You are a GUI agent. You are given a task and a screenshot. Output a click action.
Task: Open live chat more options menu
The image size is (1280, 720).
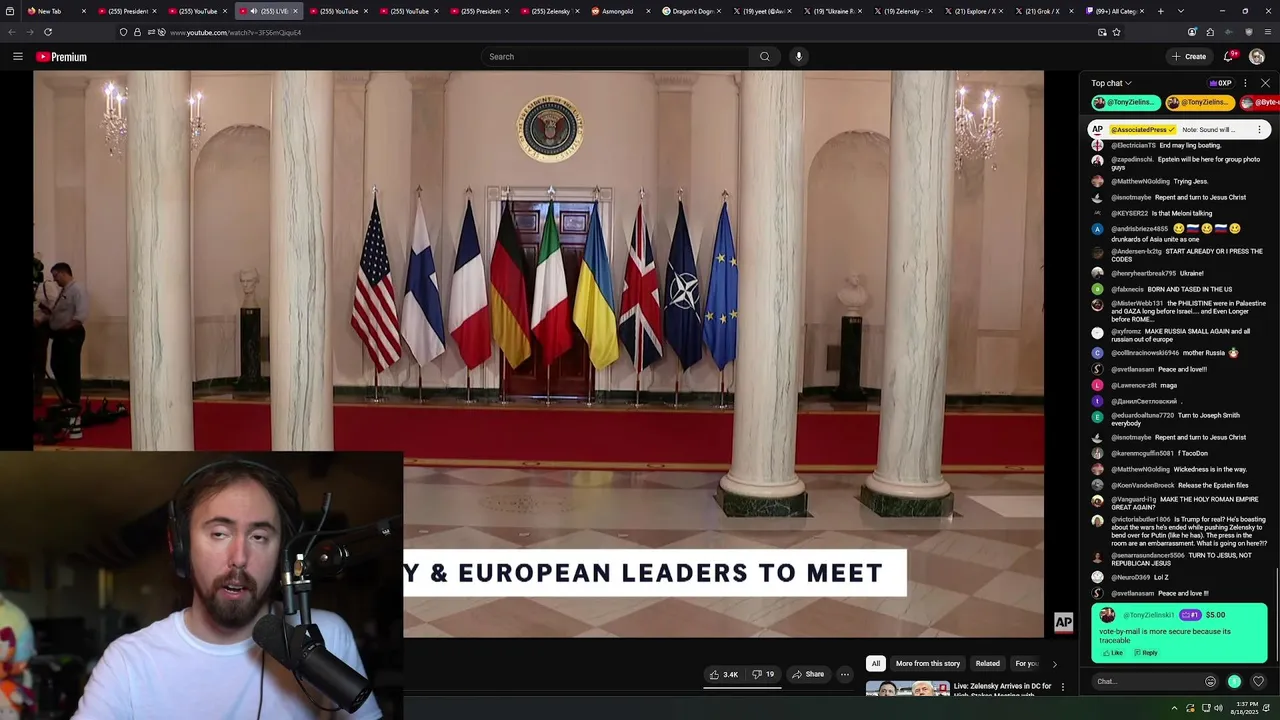(1245, 83)
